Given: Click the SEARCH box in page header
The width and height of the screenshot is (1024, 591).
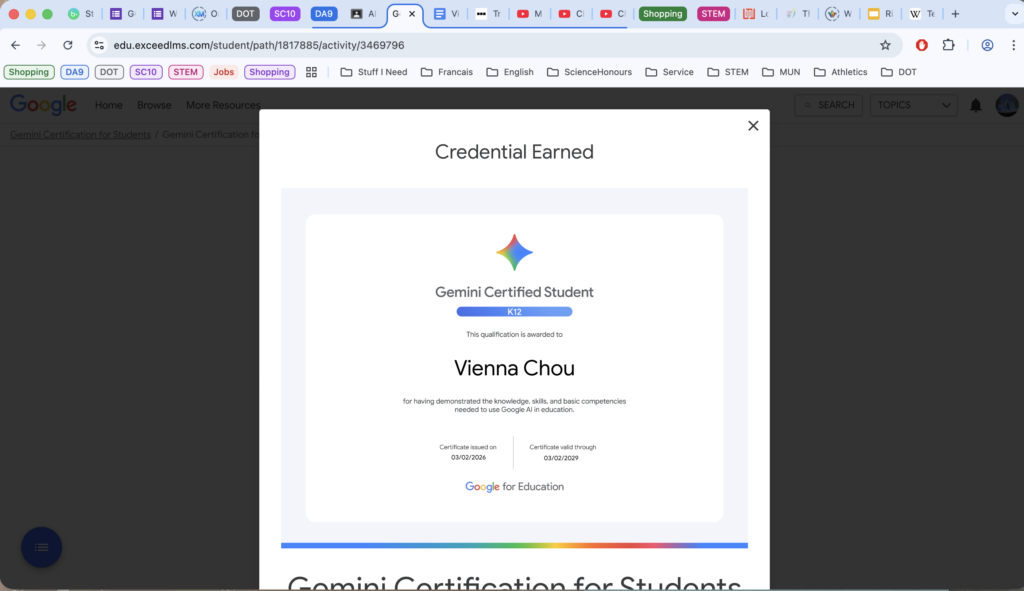Looking at the screenshot, I should tap(828, 105).
